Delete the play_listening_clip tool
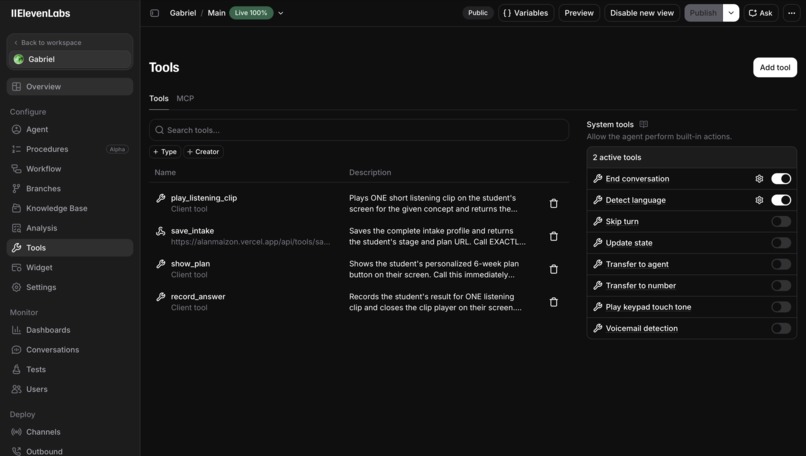This screenshot has width=806, height=456. click(554, 204)
